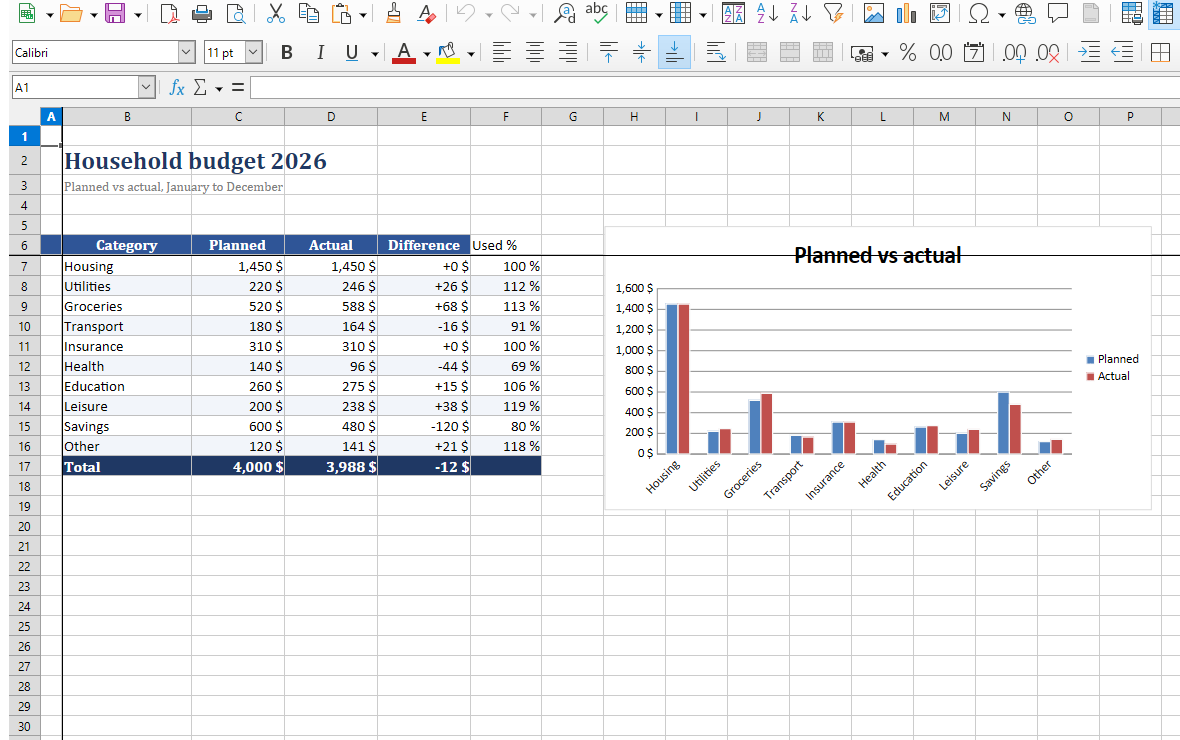Insert a chart from the toolbar
The width and height of the screenshot is (1180, 740).
pyautogui.click(x=907, y=13)
